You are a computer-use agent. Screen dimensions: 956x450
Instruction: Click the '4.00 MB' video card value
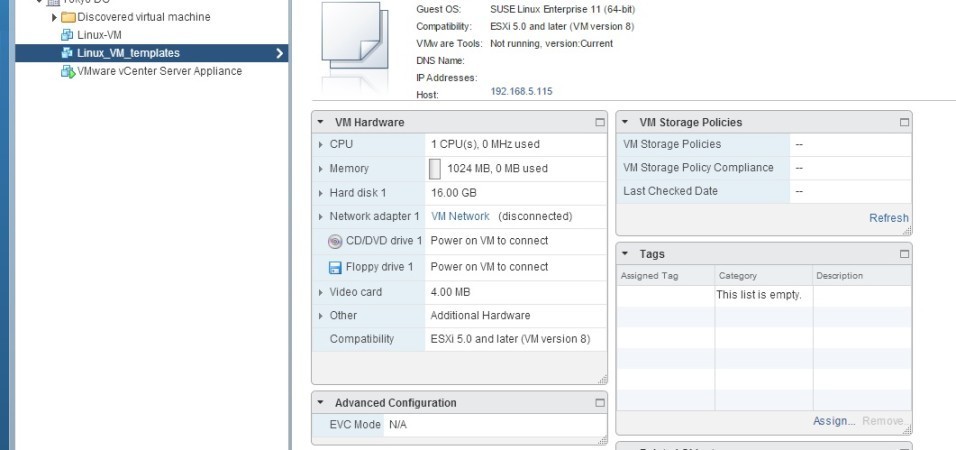click(450, 293)
